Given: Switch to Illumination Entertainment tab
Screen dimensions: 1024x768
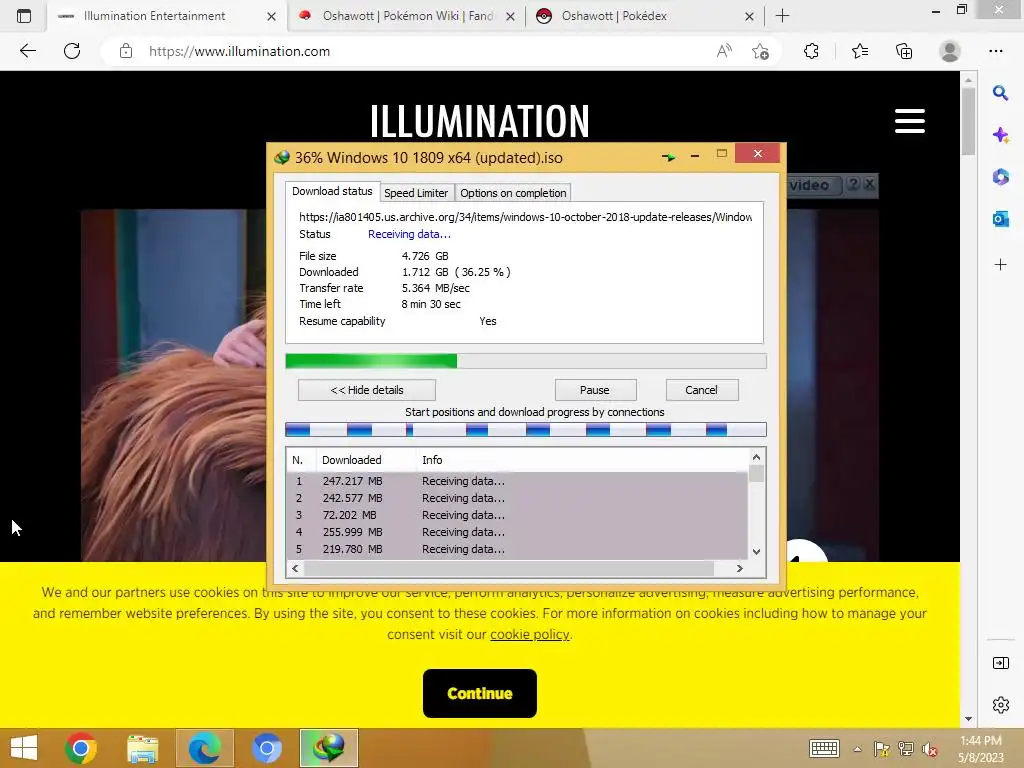Looking at the screenshot, I should pos(154,16).
